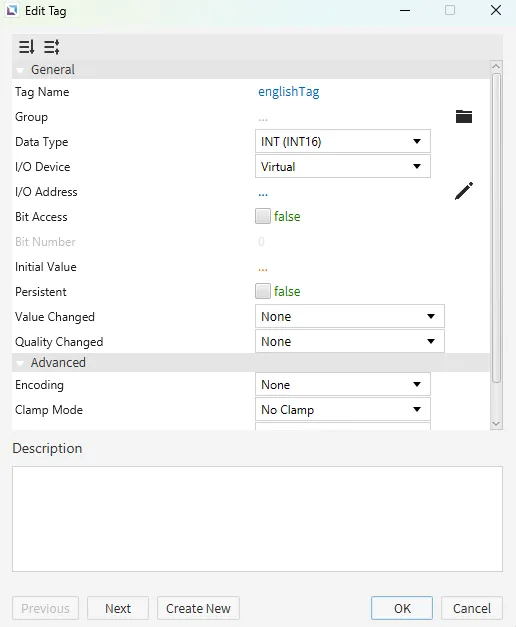Click the I/O Address pencil edit icon
The image size is (516, 627).
(x=464, y=191)
